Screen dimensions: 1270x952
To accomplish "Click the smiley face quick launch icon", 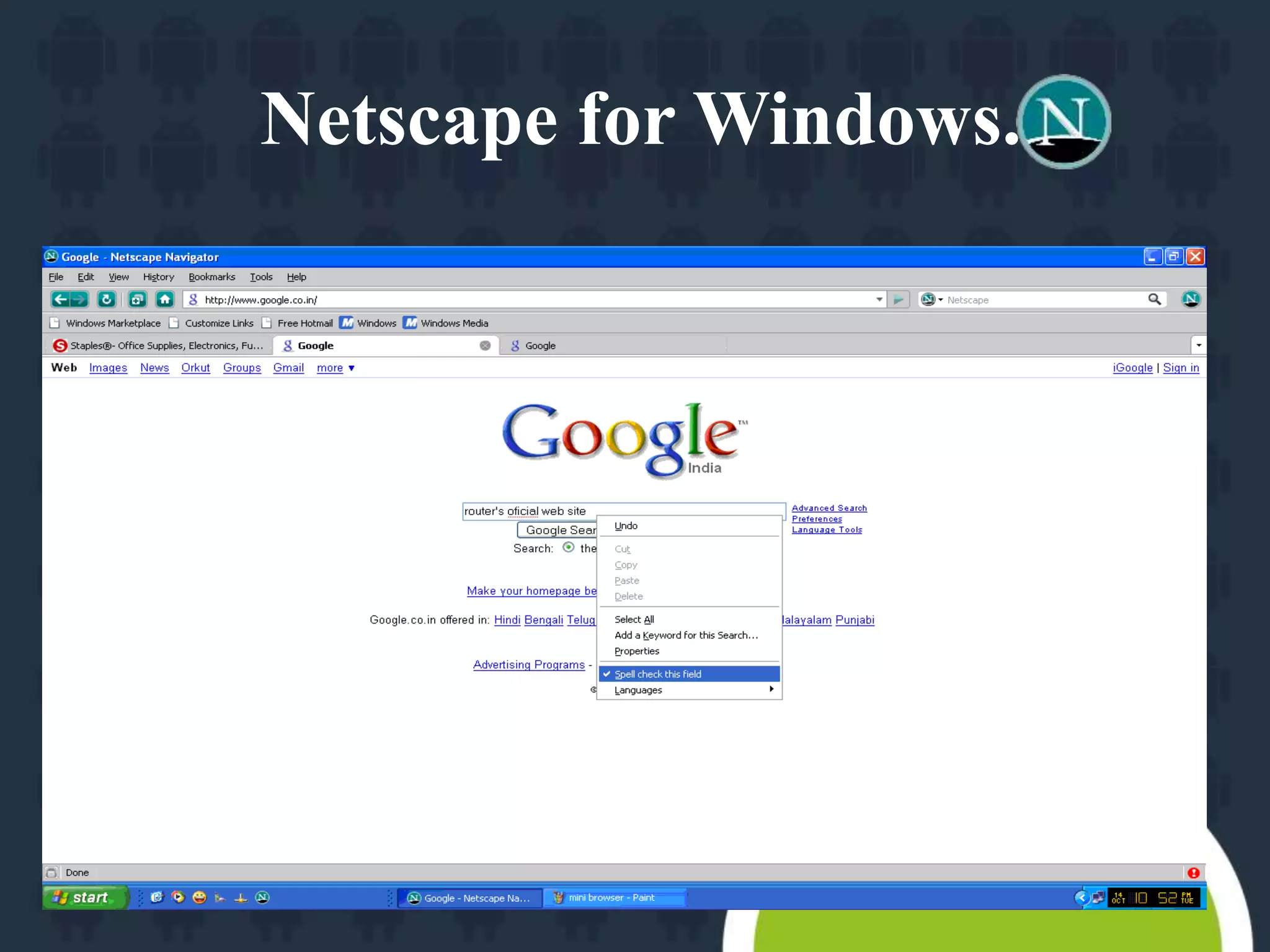I will (x=199, y=897).
